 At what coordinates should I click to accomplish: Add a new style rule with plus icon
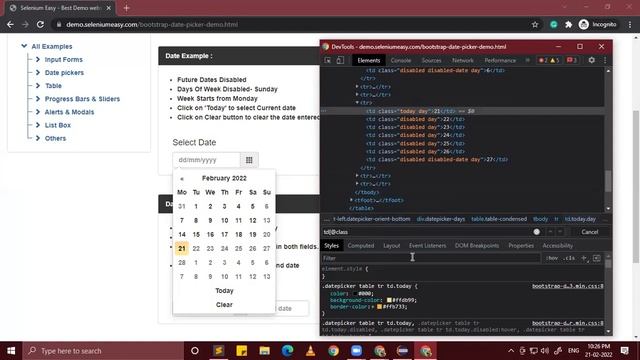pos(584,258)
